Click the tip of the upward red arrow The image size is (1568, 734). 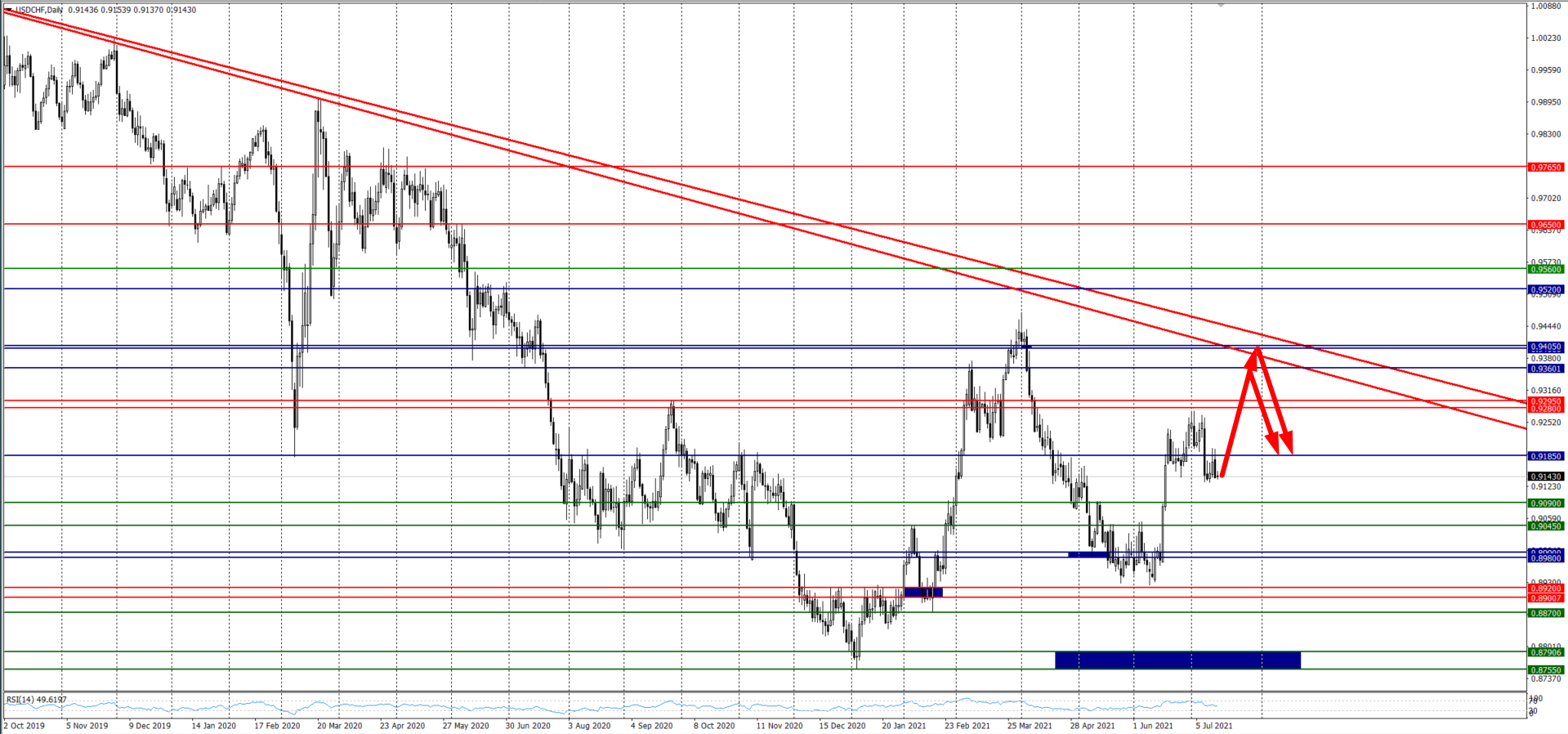[1255, 350]
